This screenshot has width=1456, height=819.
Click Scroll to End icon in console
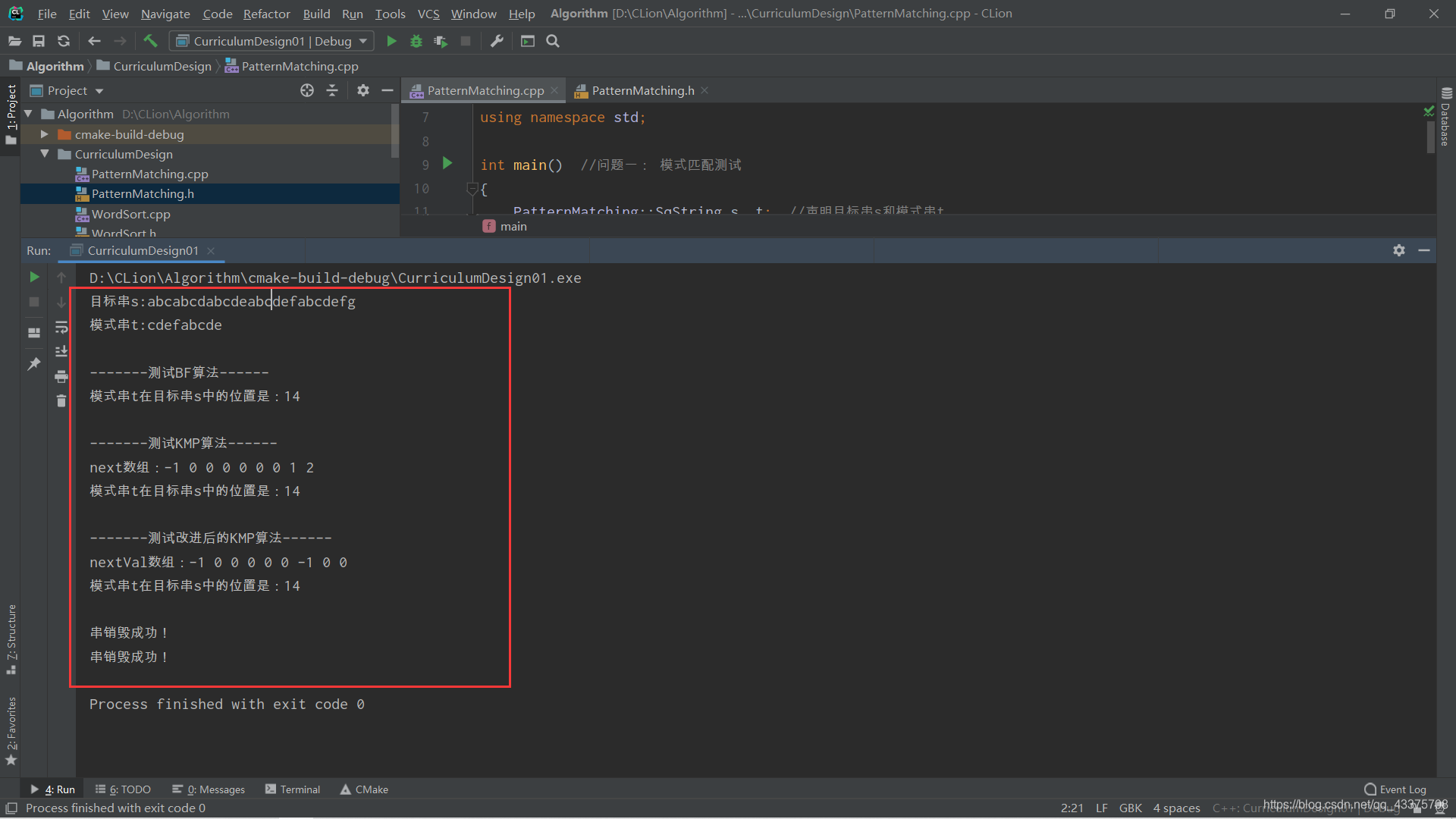[61, 351]
